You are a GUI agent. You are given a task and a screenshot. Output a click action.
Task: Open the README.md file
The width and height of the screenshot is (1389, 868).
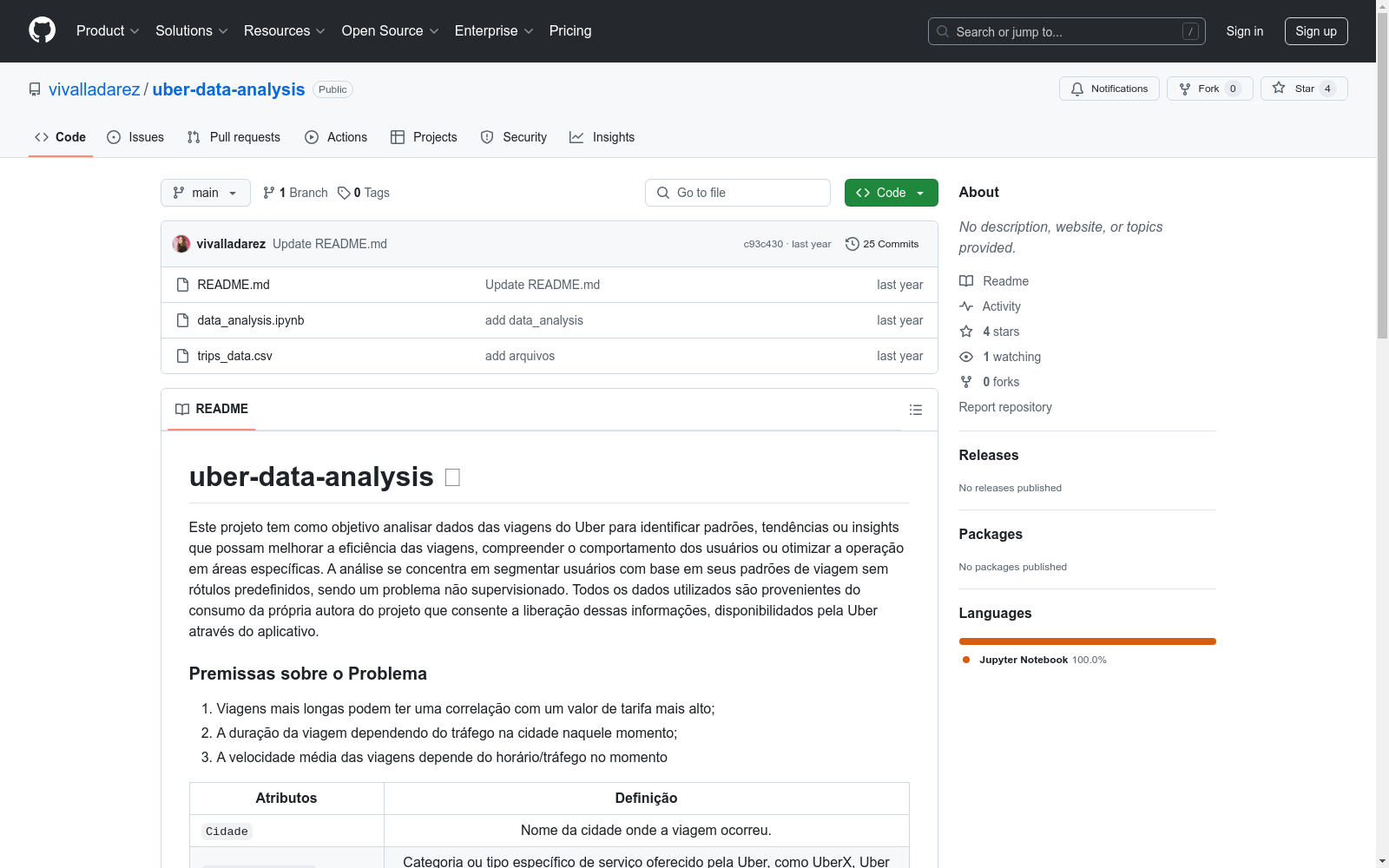(x=234, y=285)
